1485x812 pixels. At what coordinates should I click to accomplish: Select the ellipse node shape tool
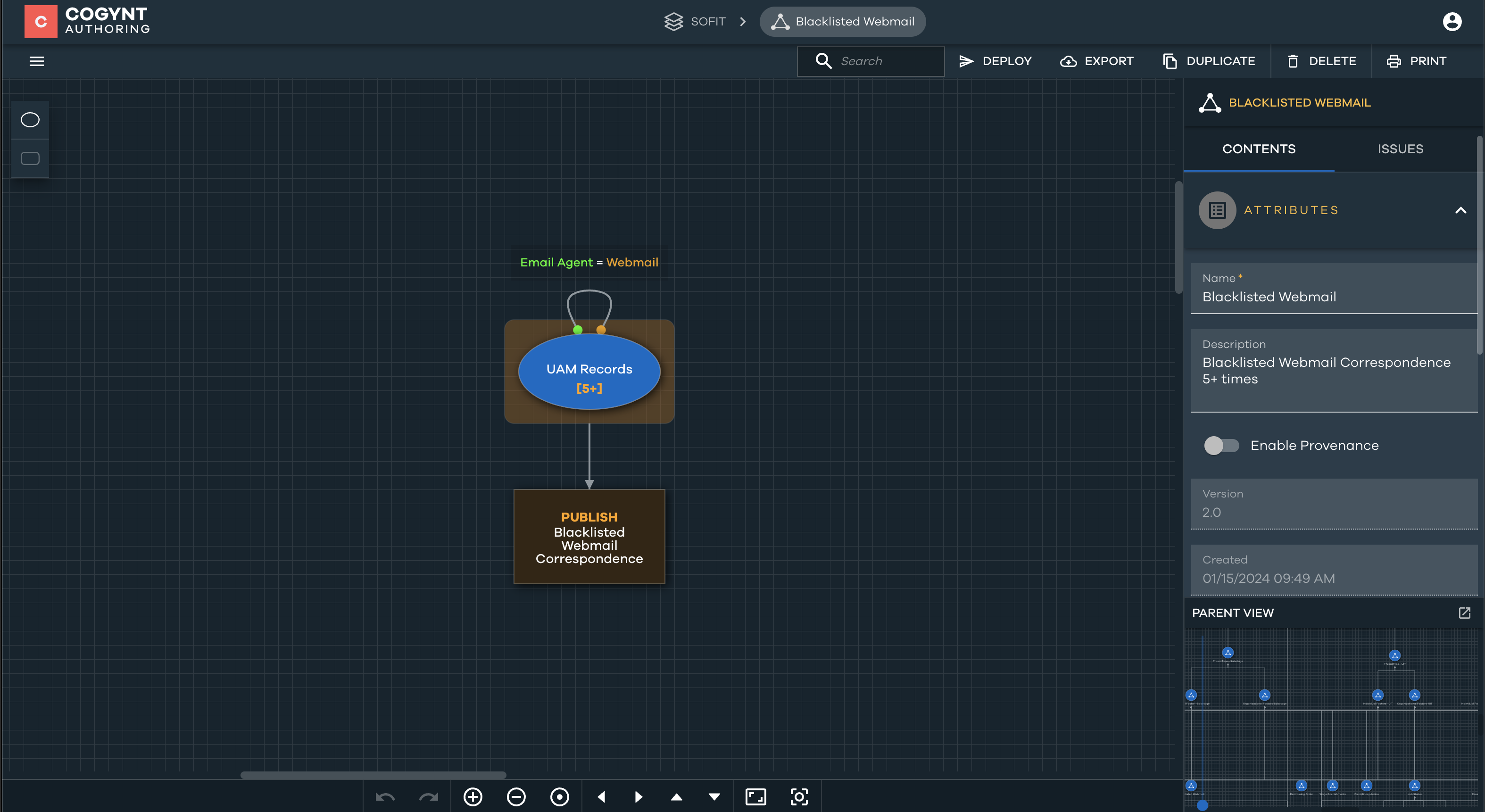[x=30, y=120]
